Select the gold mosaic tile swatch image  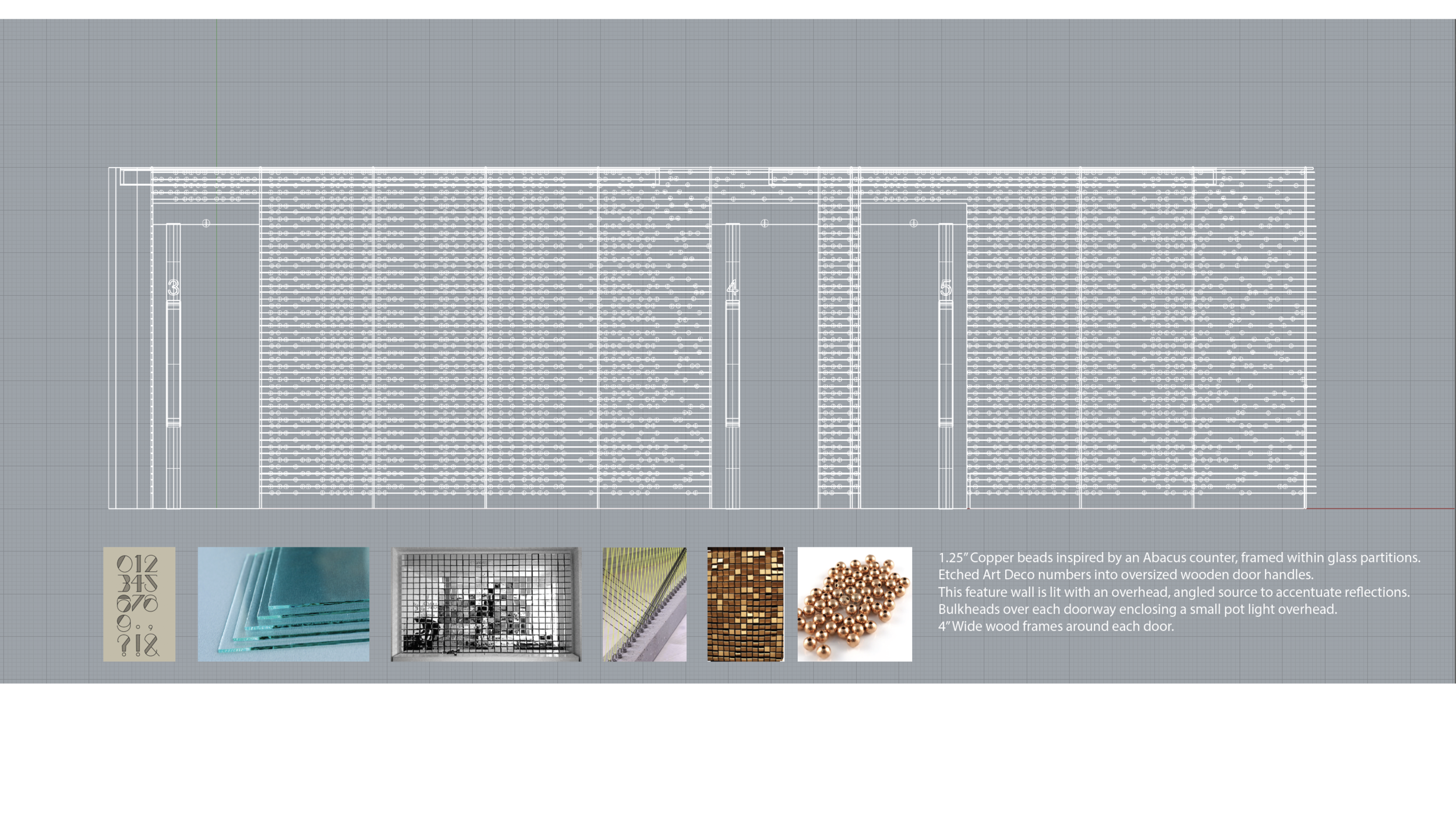point(745,604)
